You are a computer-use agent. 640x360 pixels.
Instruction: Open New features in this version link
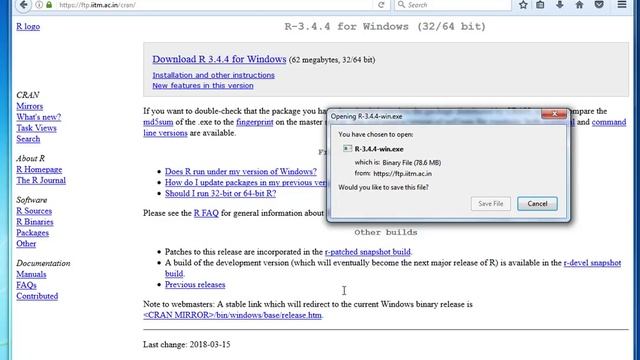click(x=203, y=86)
